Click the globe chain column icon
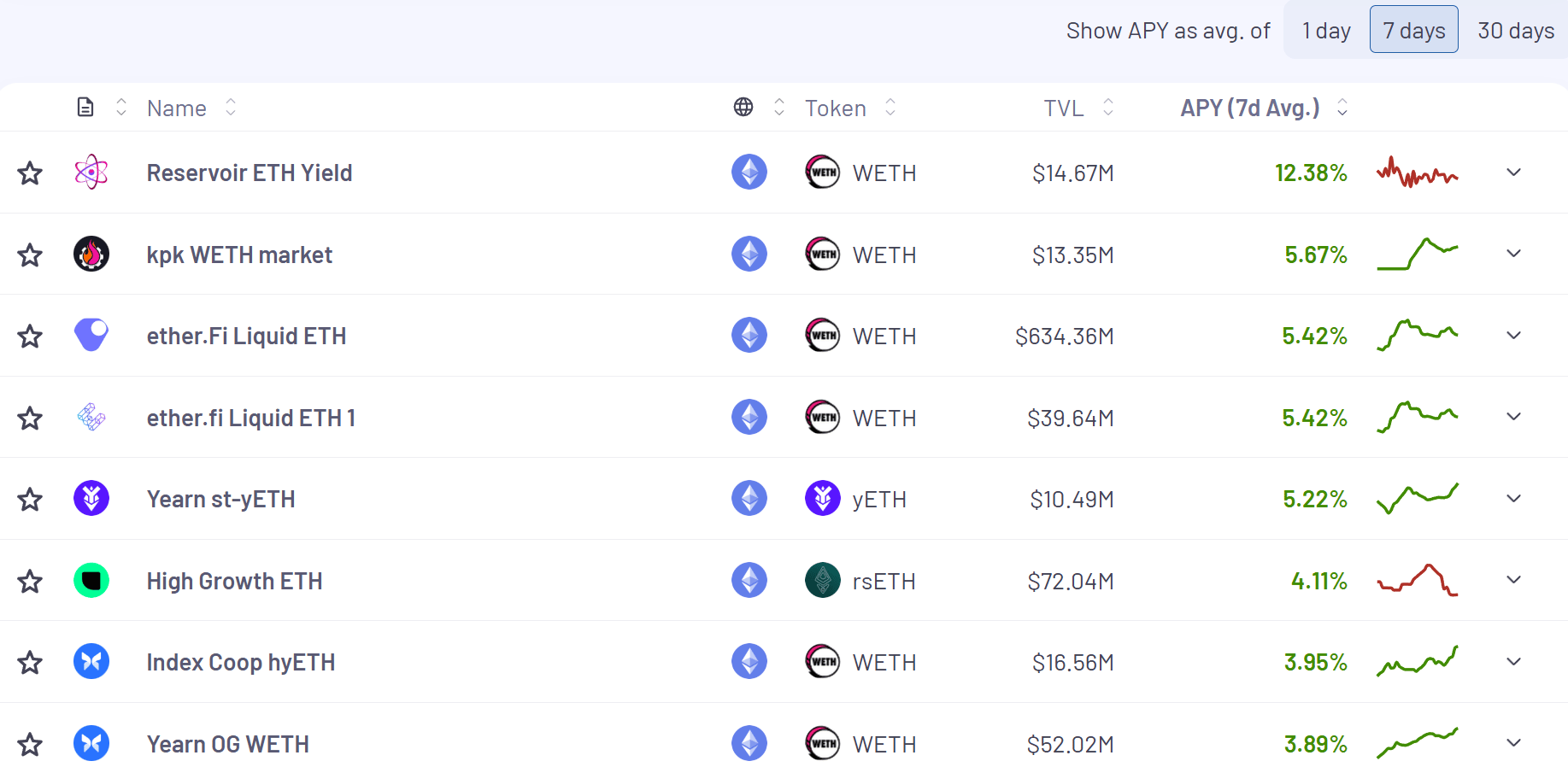Image resolution: width=1568 pixels, height=767 pixels. coord(743,108)
